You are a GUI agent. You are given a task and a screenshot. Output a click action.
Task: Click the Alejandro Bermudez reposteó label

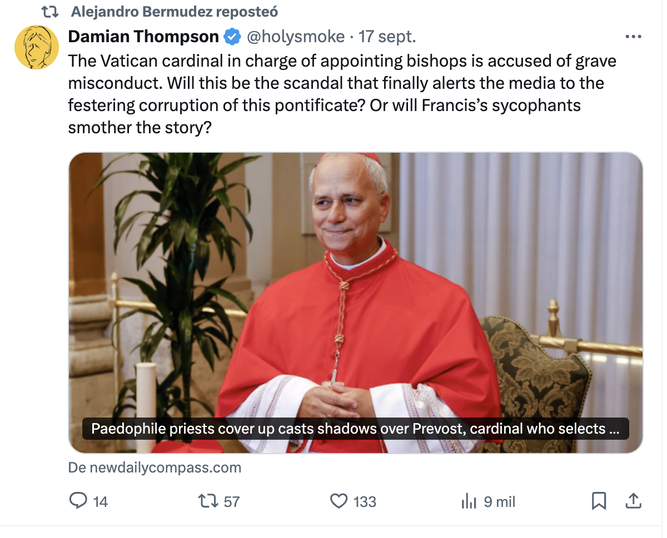[174, 12]
